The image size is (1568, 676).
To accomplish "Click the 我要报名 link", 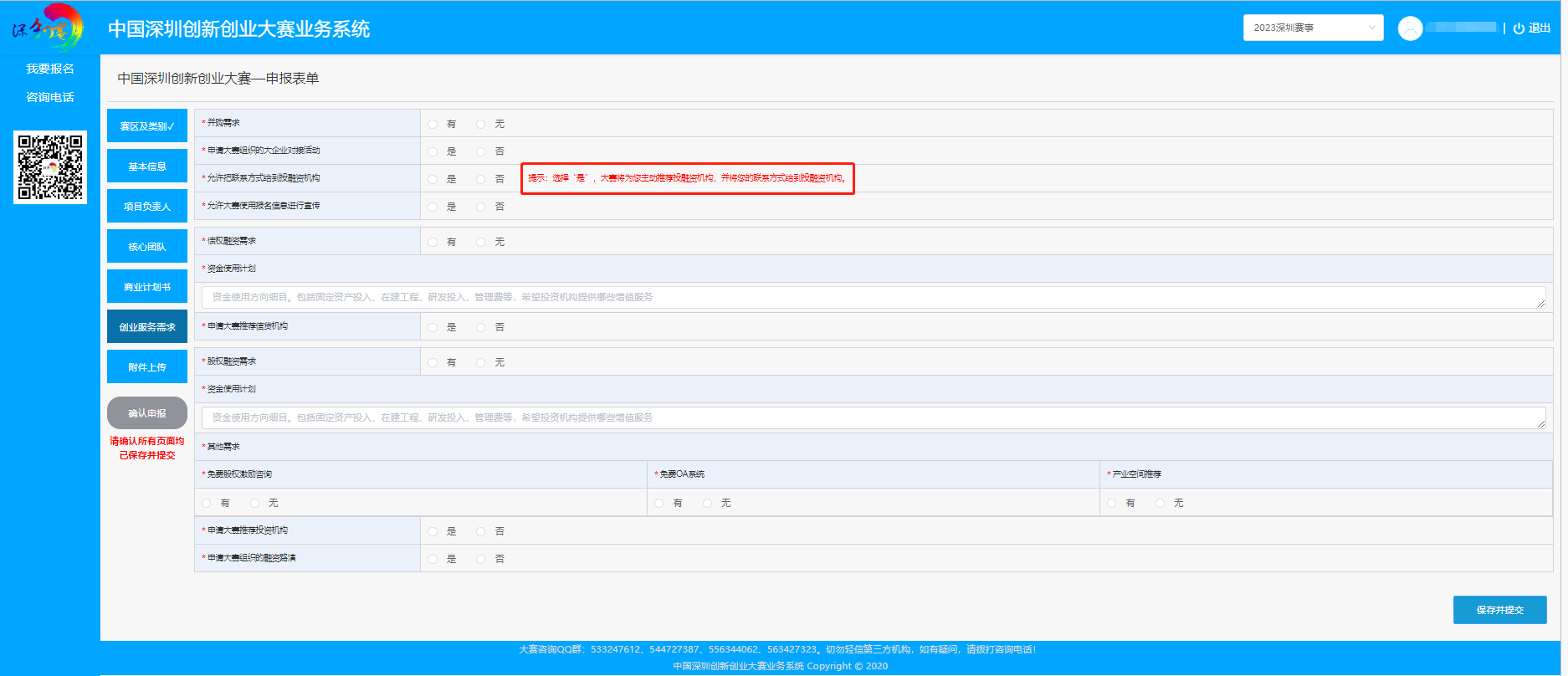I will [x=50, y=69].
